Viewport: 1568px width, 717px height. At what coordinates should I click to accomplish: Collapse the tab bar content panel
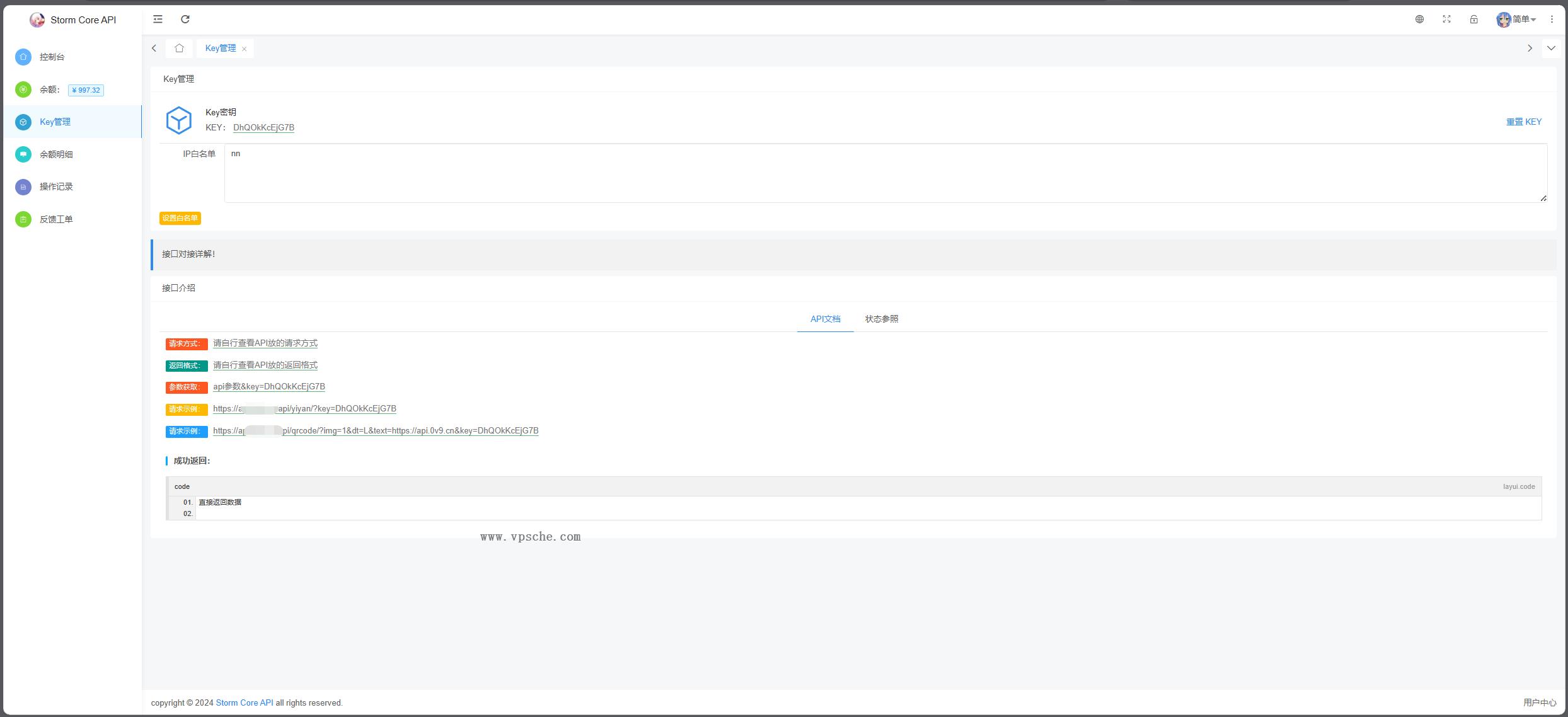tap(1552, 48)
